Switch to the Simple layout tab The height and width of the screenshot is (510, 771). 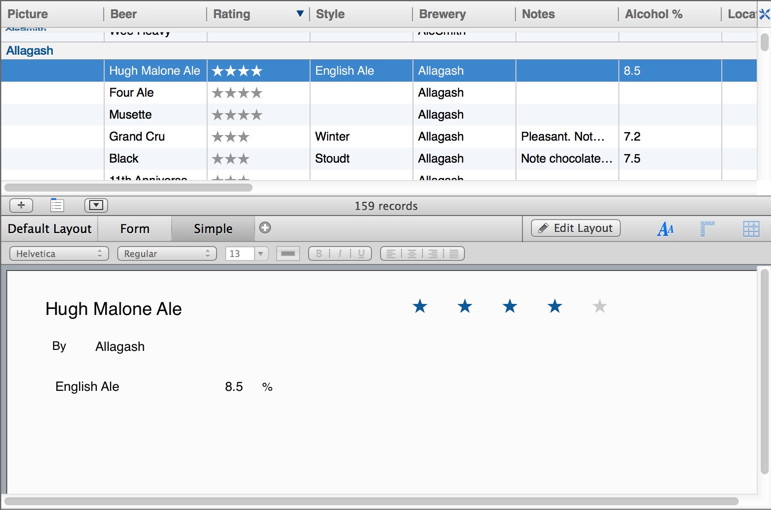pyautogui.click(x=213, y=229)
